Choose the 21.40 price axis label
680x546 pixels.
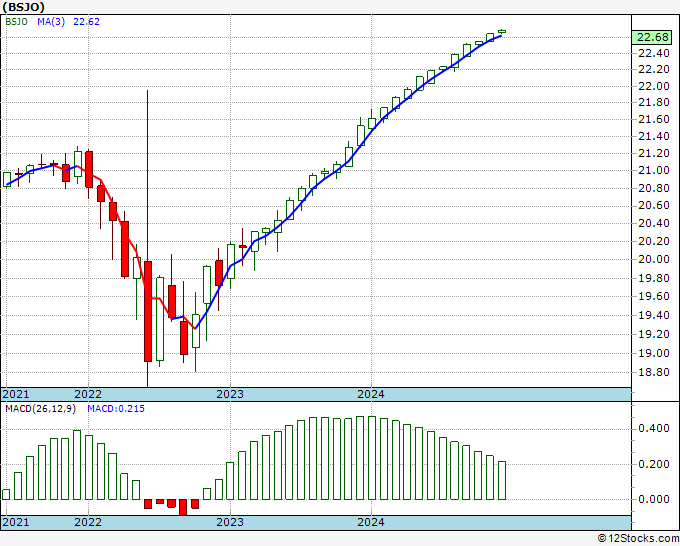(x=654, y=136)
